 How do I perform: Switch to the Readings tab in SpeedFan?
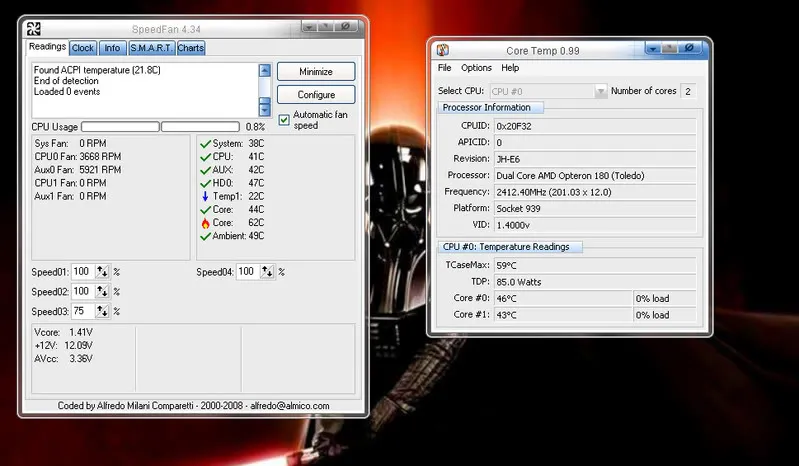click(x=47, y=47)
